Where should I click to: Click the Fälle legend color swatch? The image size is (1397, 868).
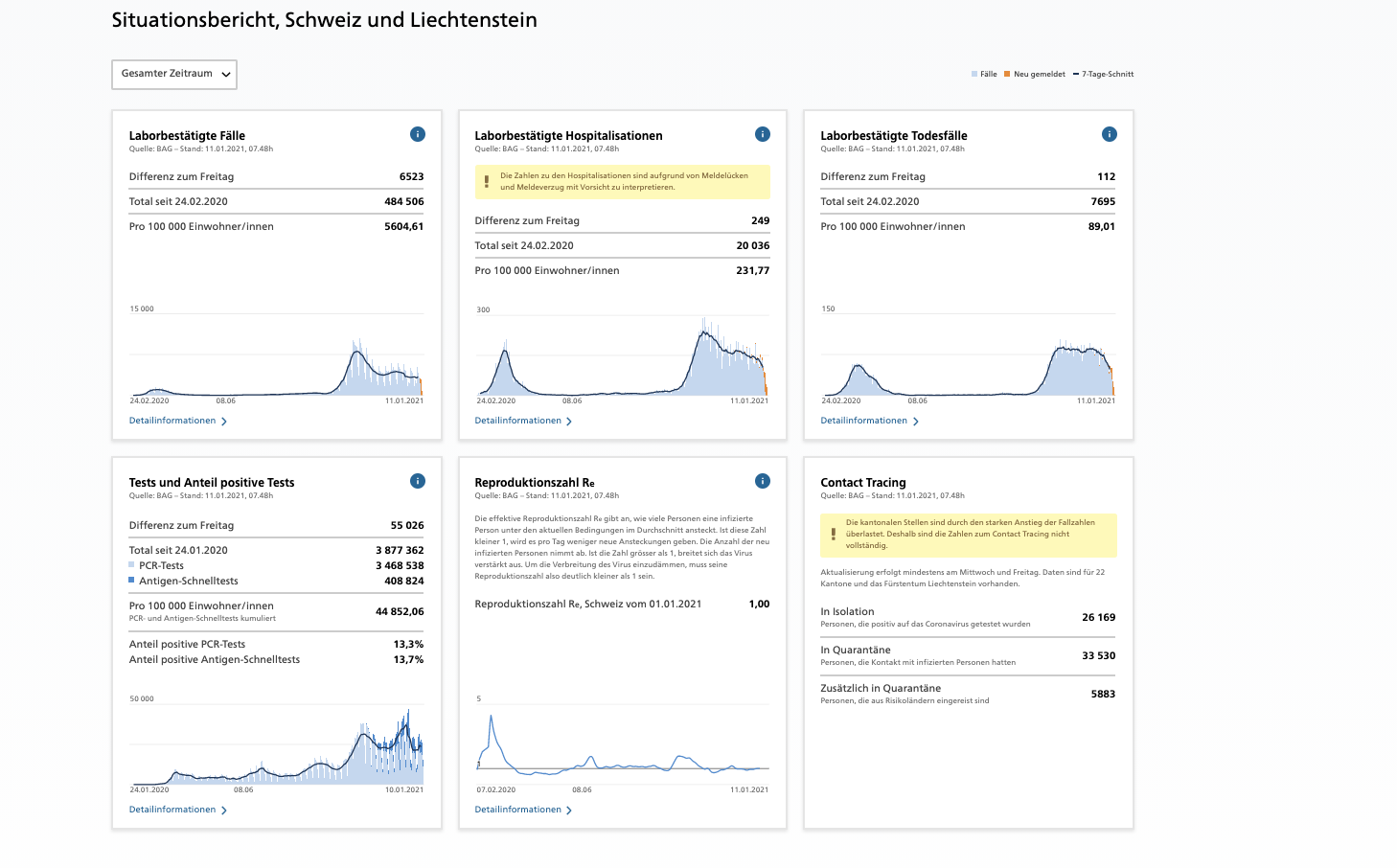tap(974, 74)
